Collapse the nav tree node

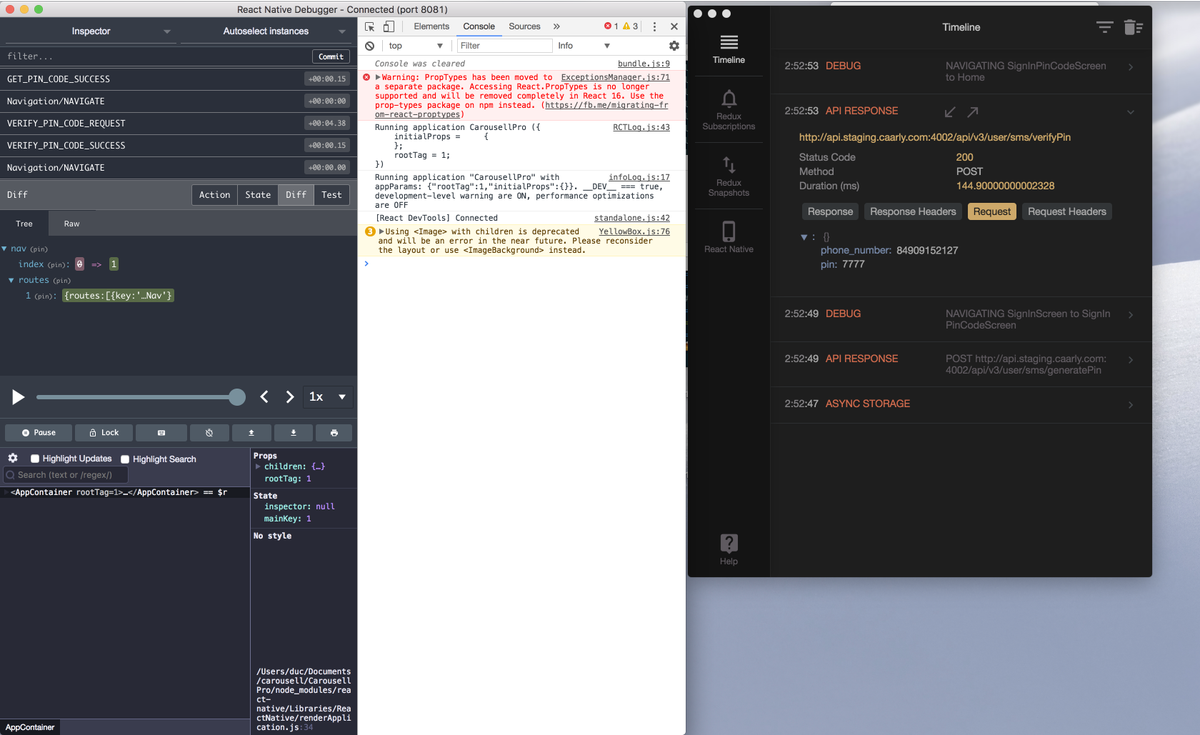[x=4, y=248]
